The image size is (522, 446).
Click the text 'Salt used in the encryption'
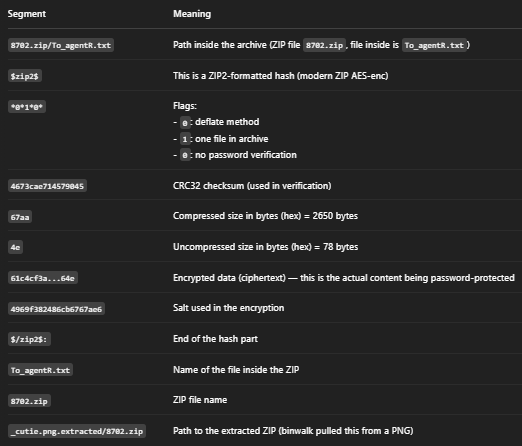tap(229, 308)
